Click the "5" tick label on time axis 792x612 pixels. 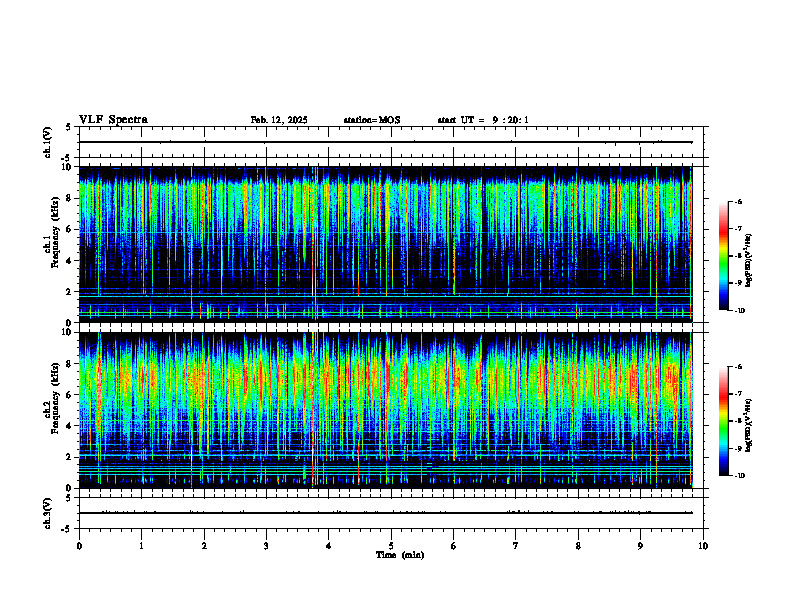391,546
